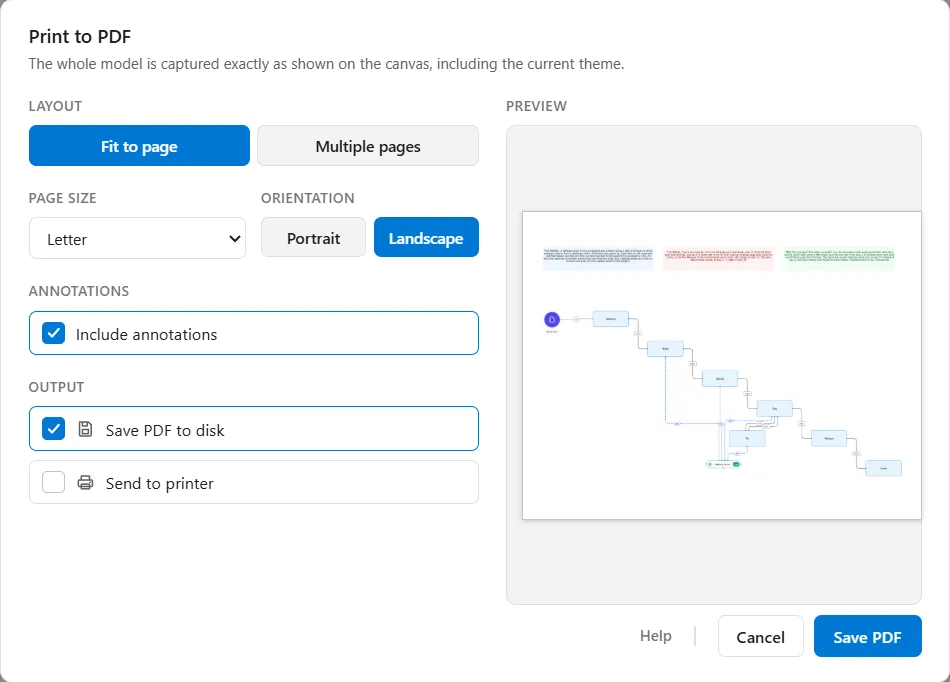Click the 'Include annotations' label text
The image size is (950, 682).
click(146, 334)
